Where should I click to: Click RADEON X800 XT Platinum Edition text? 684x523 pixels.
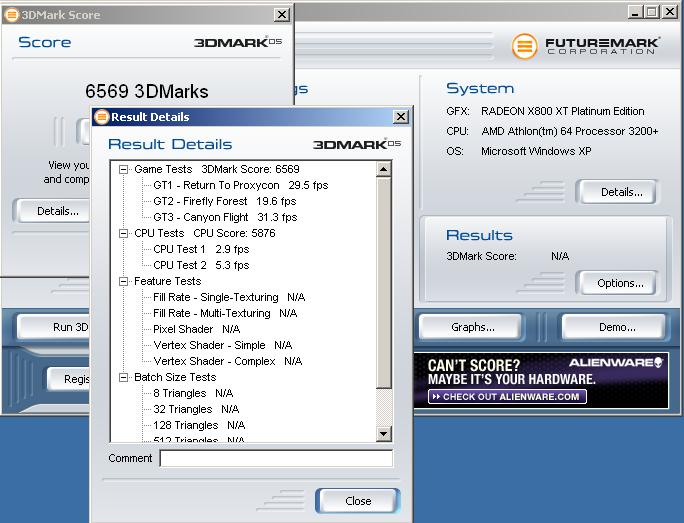563,111
